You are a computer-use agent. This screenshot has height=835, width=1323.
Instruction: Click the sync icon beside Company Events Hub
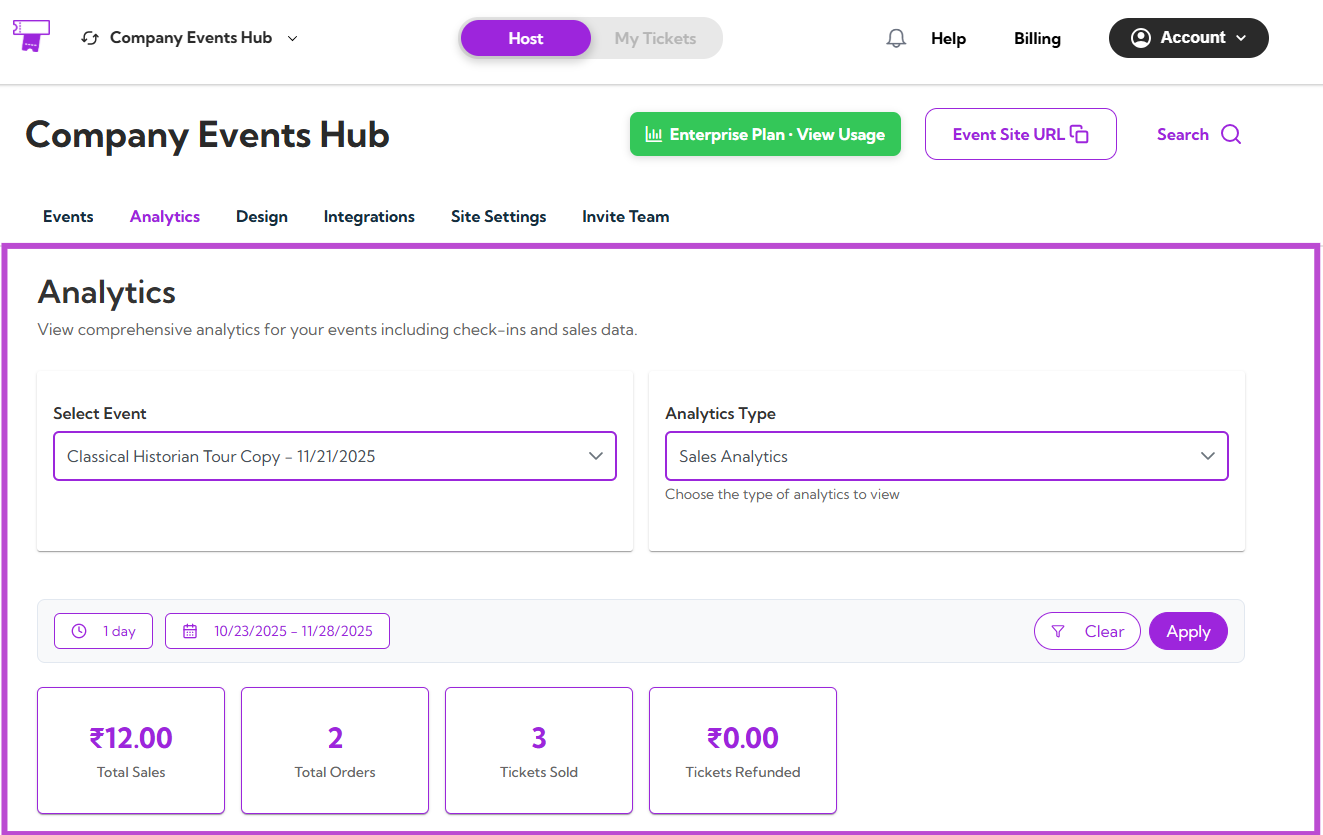click(89, 37)
